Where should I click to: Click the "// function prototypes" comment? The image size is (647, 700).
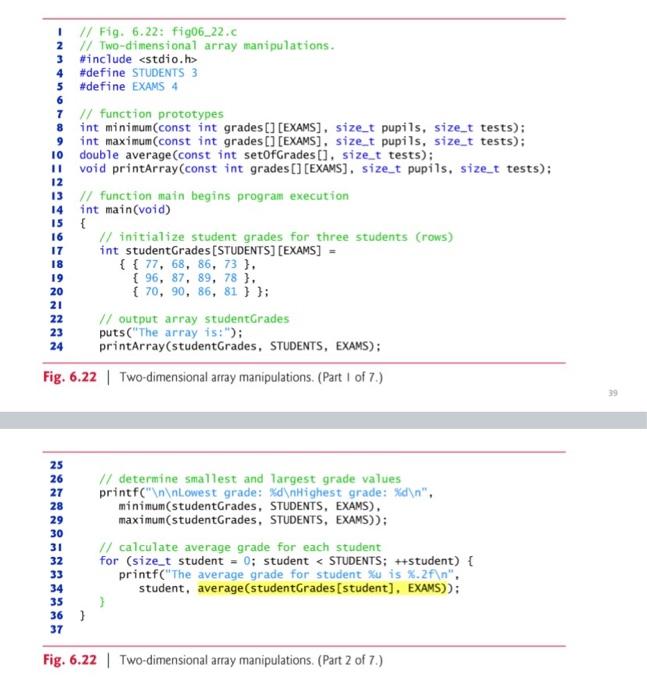pos(151,114)
